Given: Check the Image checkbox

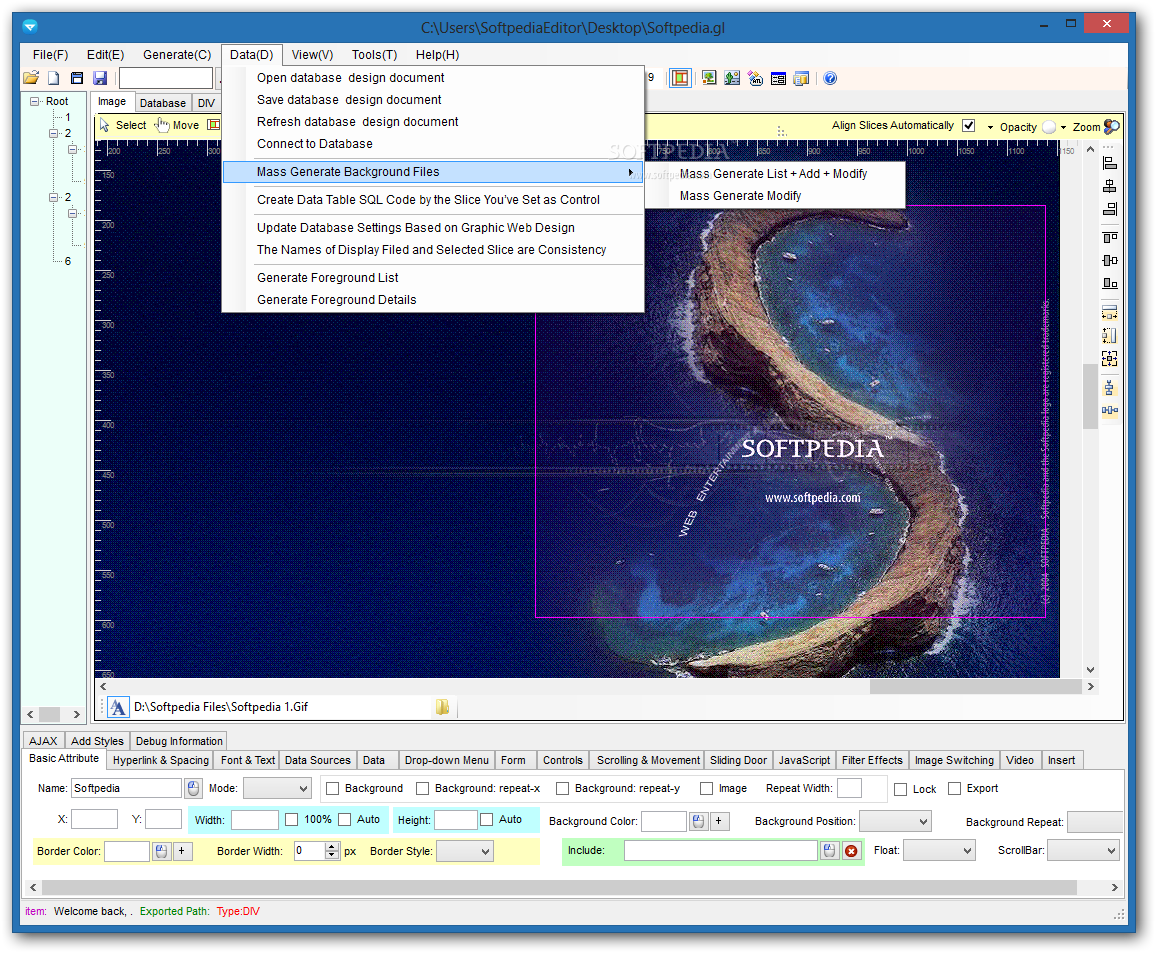Looking at the screenshot, I should [706, 789].
